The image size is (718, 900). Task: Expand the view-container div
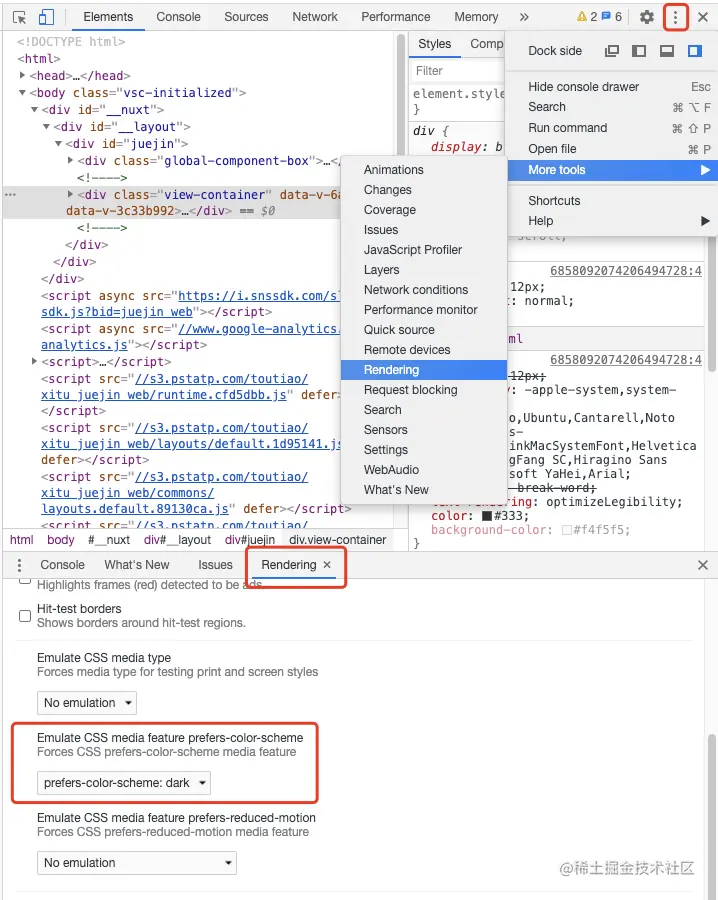[71, 194]
